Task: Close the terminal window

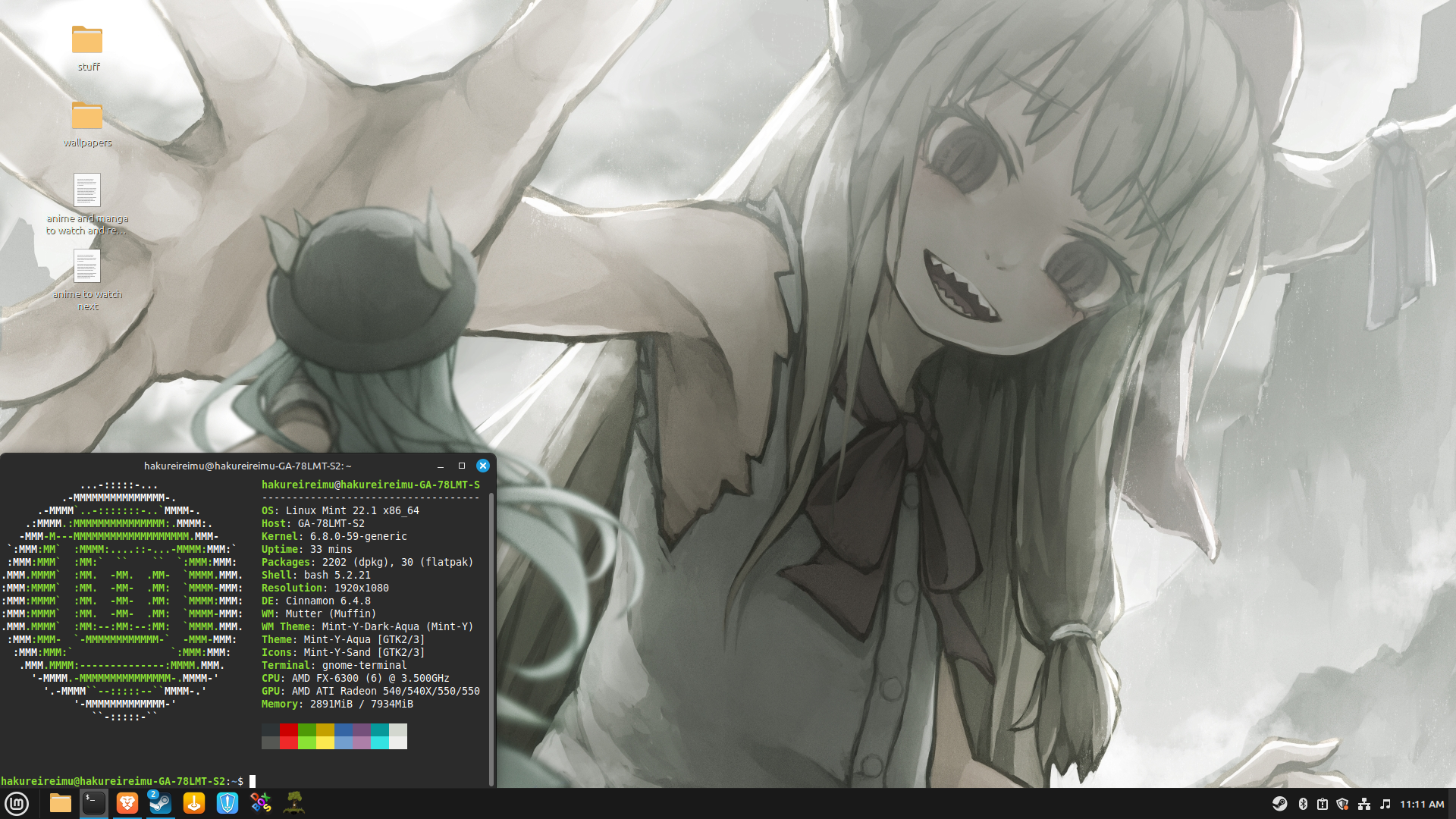Action: pos(483,466)
